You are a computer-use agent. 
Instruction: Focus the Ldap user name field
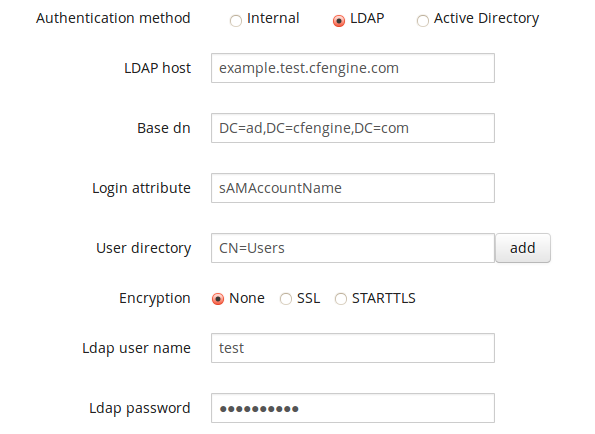pyautogui.click(x=353, y=348)
